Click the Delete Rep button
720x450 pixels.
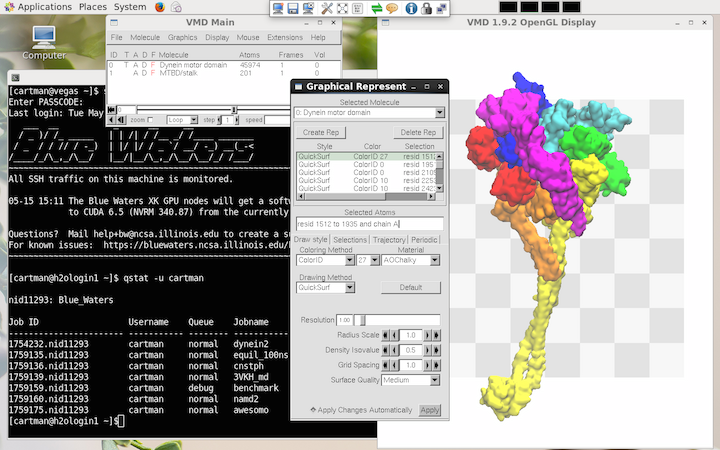pyautogui.click(x=418, y=132)
